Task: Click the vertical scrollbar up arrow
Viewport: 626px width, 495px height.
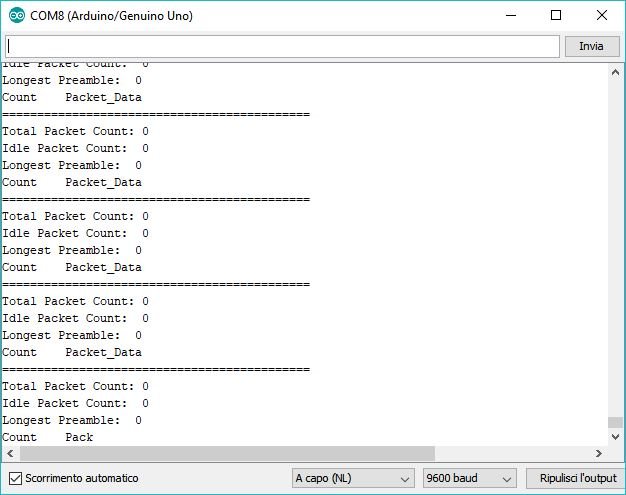Action: [615, 73]
